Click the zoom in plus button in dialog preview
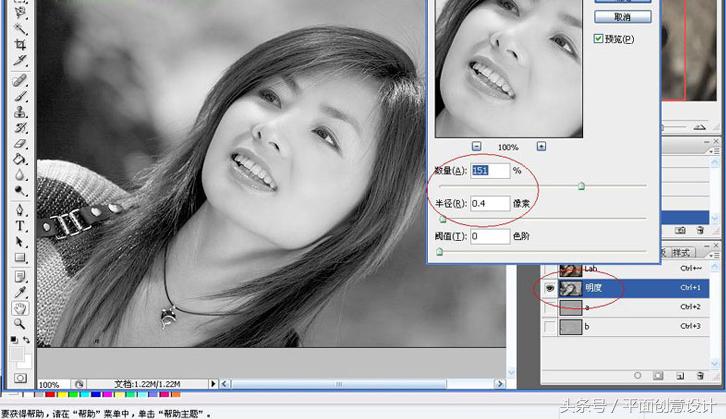This screenshot has height=419, width=726. (541, 146)
